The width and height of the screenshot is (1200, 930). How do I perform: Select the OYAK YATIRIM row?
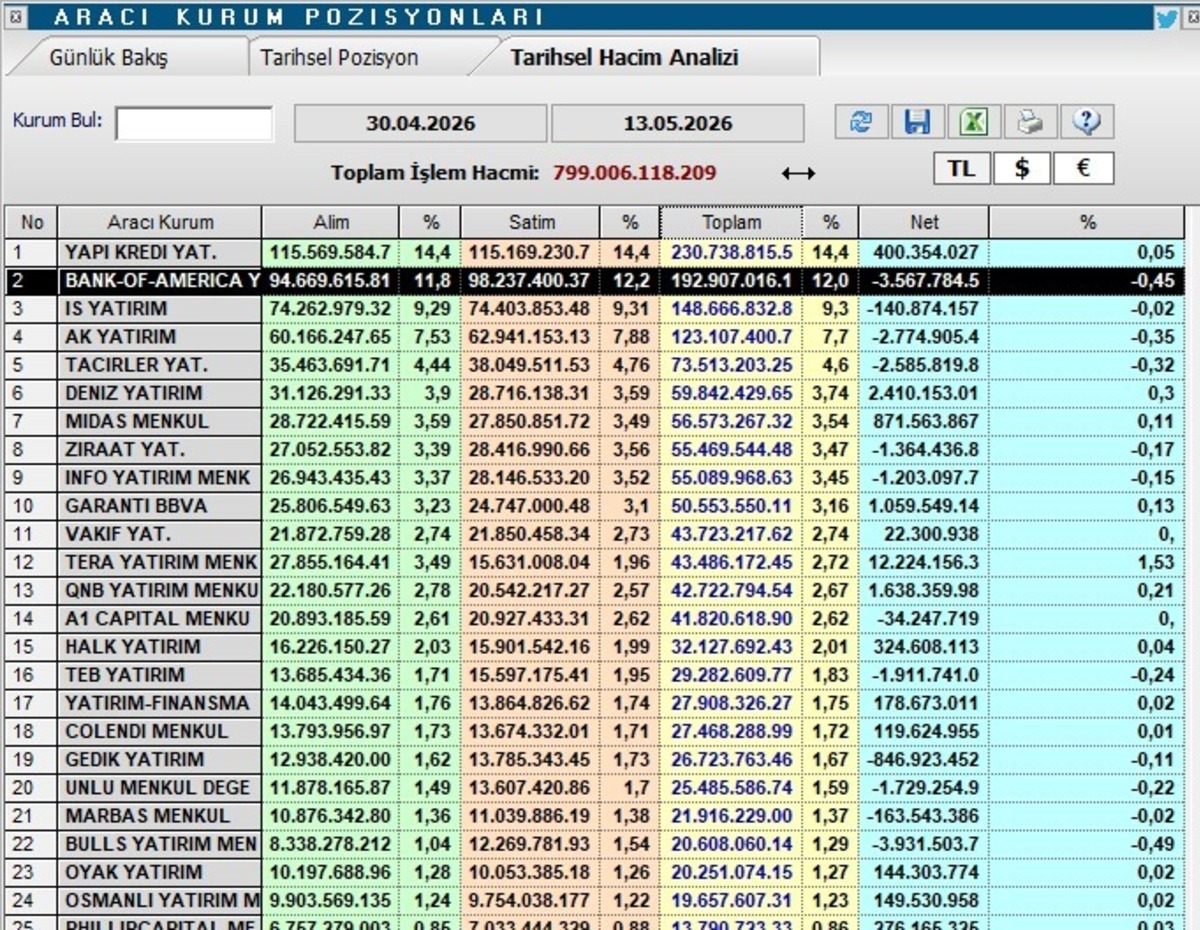[x=595, y=872]
